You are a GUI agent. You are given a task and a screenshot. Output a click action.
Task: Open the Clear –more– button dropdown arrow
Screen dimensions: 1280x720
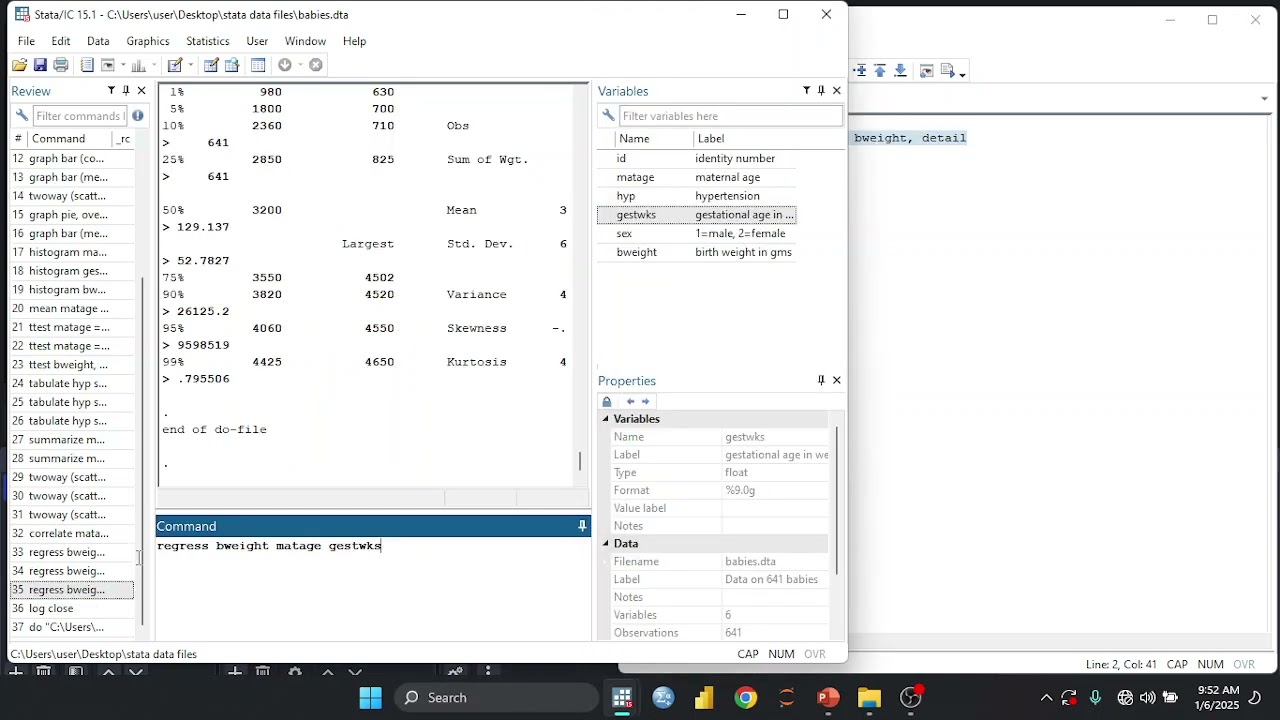pyautogui.click(x=299, y=65)
